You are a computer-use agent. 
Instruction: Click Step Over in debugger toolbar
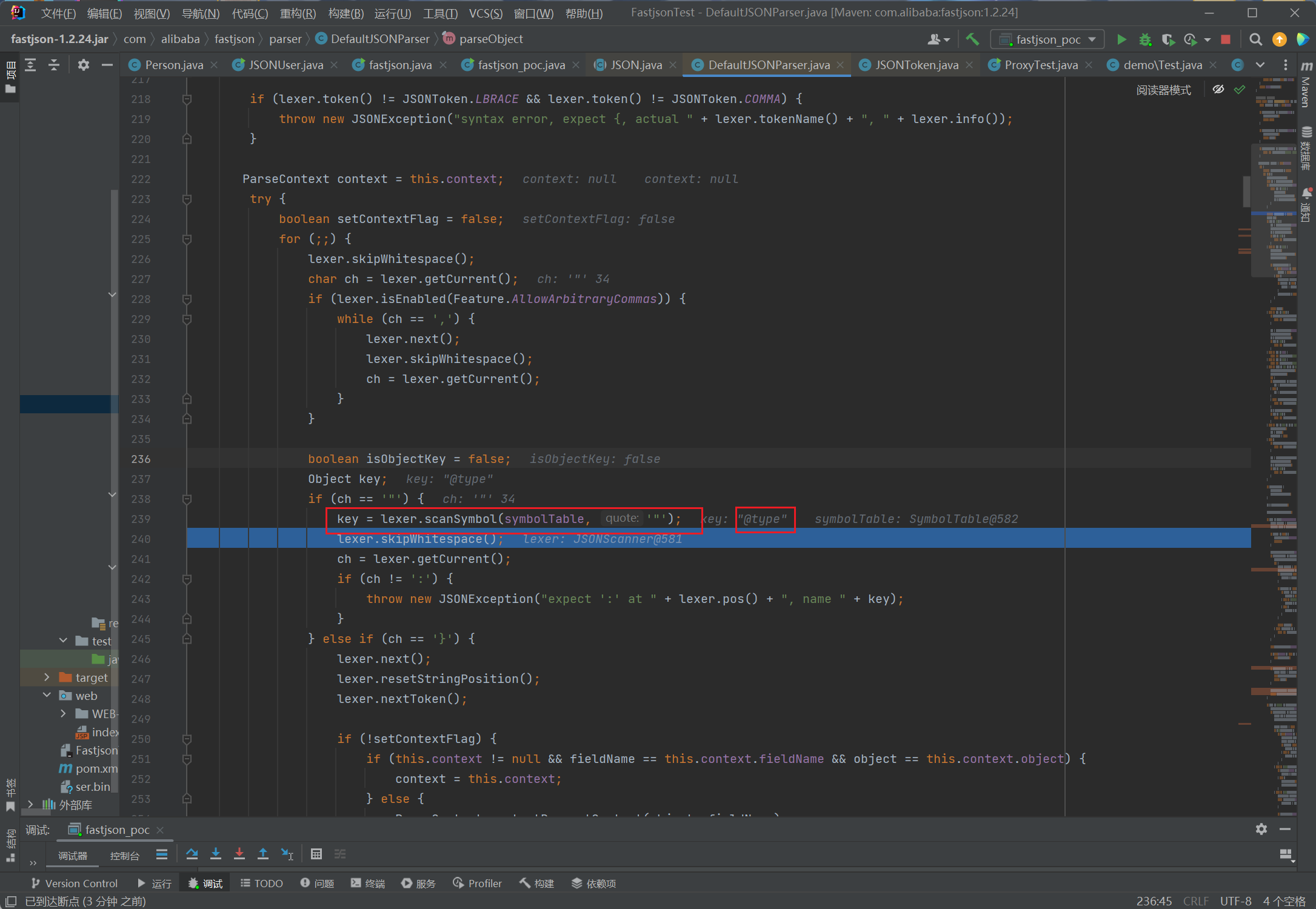point(192,854)
